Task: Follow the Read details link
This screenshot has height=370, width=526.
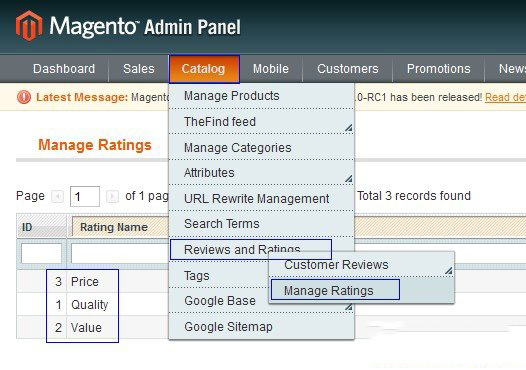Action: (x=505, y=97)
